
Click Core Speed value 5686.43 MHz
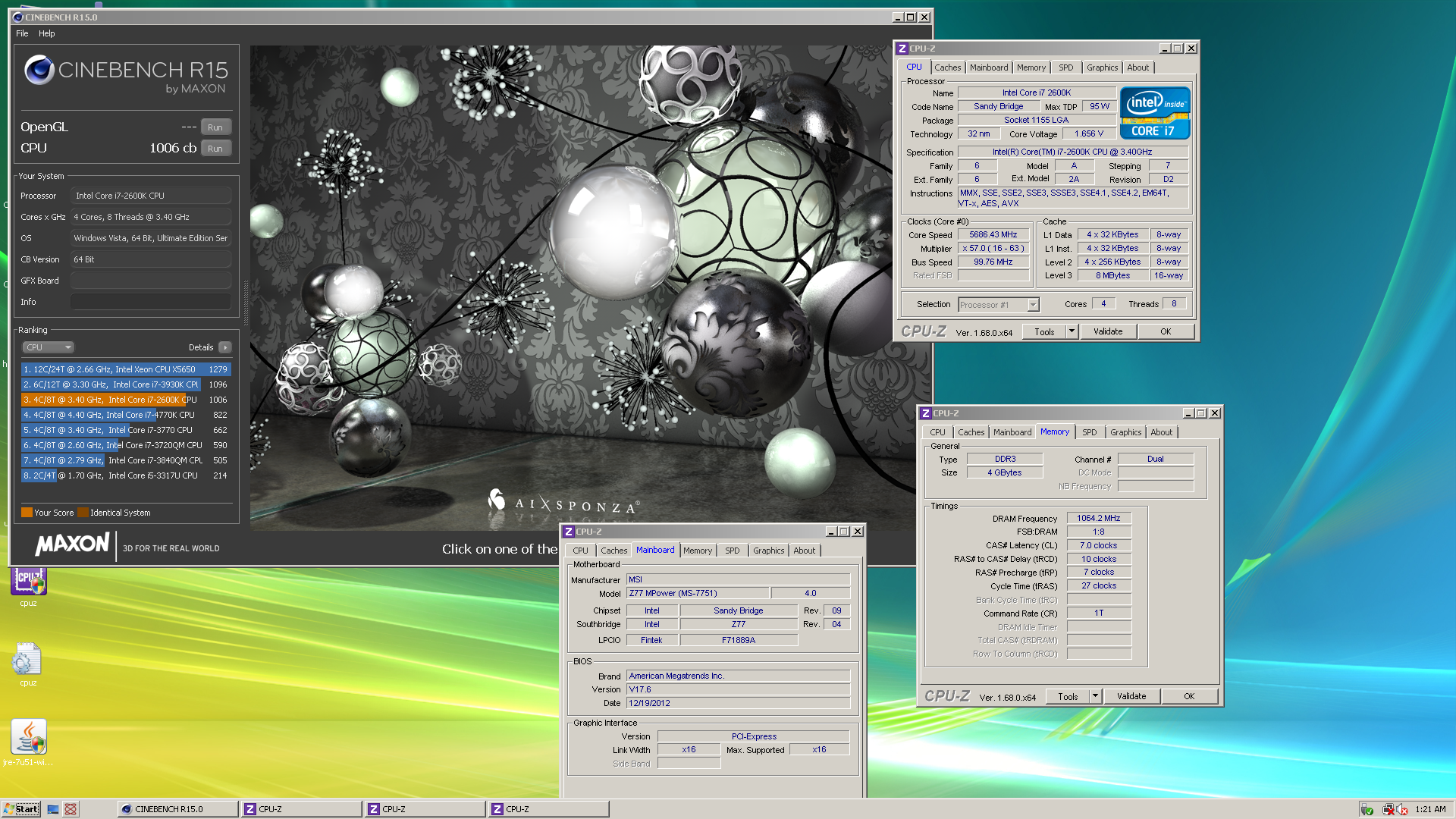[993, 235]
